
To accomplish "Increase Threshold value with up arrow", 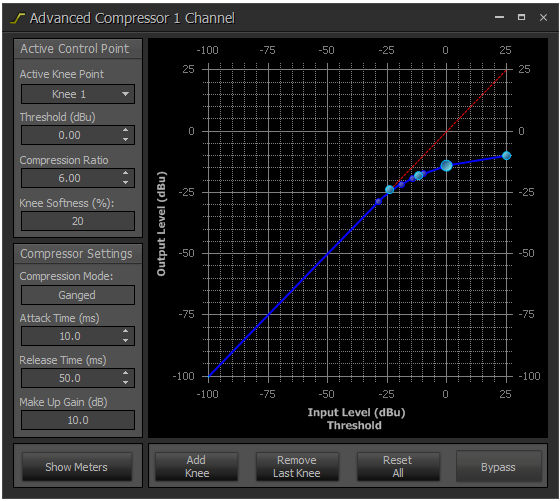I will point(125,130).
